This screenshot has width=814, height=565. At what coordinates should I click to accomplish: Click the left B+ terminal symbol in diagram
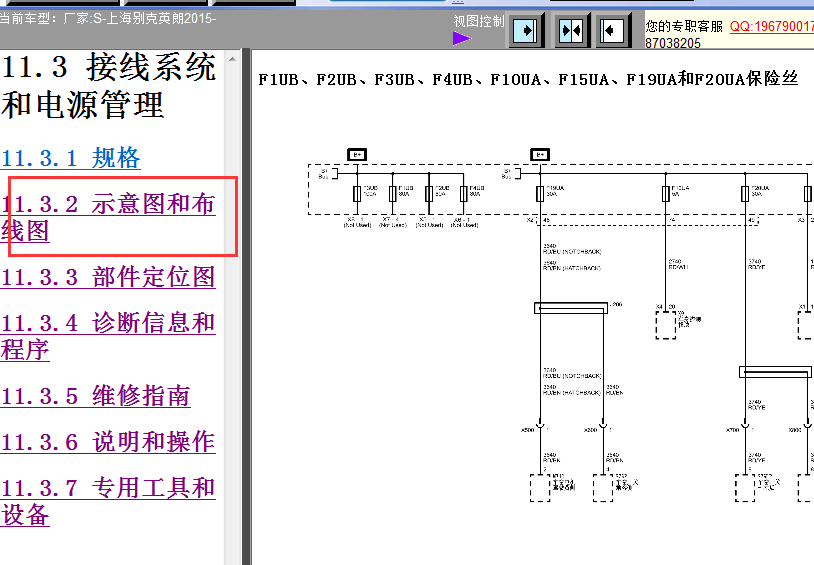click(x=357, y=155)
